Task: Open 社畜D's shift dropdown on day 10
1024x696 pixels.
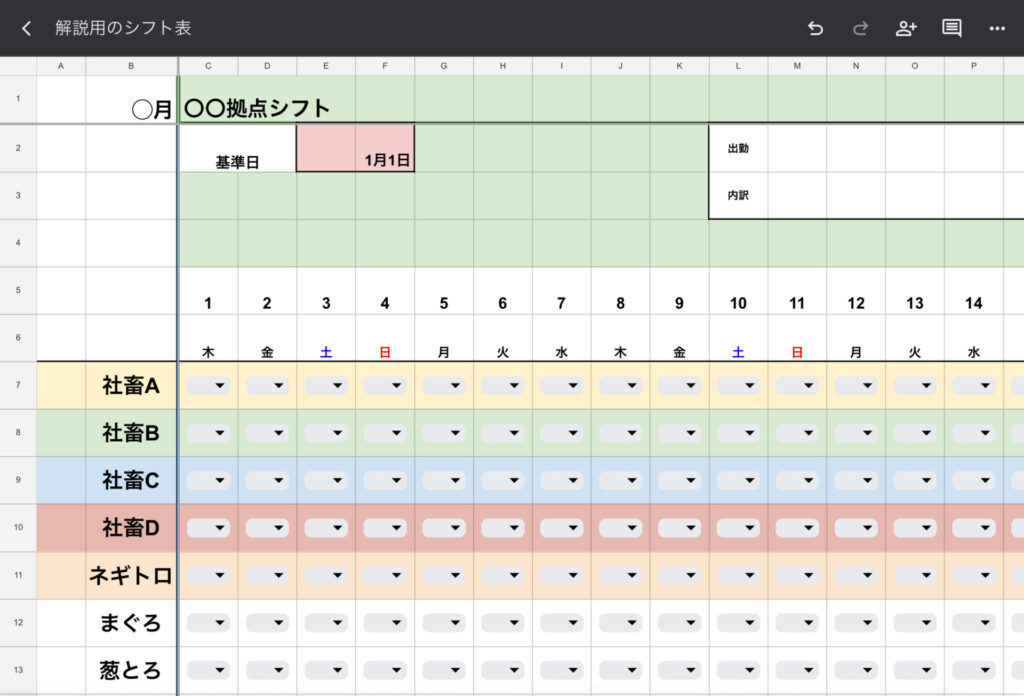Action: point(738,527)
